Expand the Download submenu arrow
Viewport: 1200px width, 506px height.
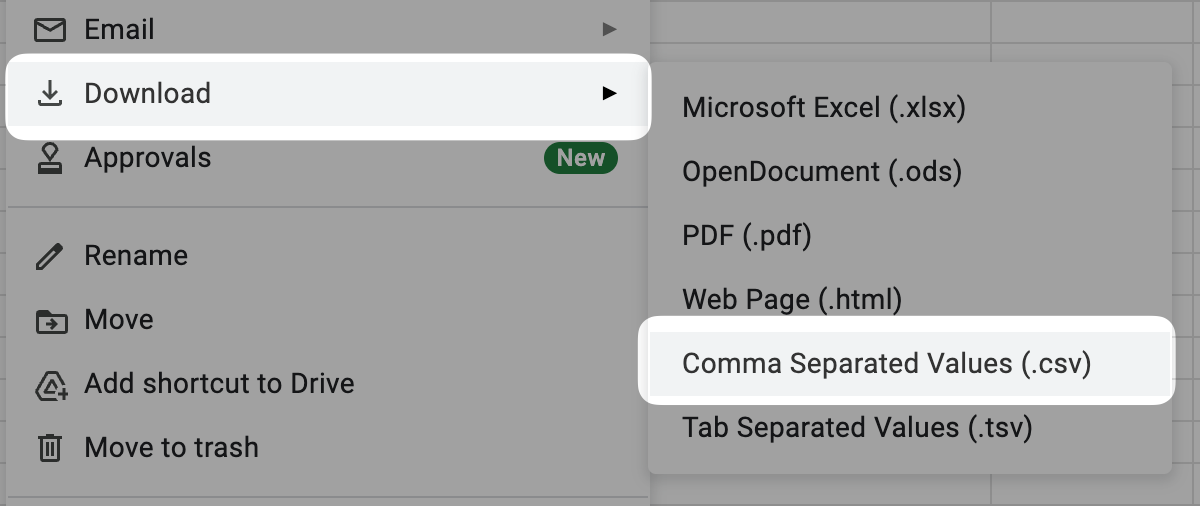[609, 94]
